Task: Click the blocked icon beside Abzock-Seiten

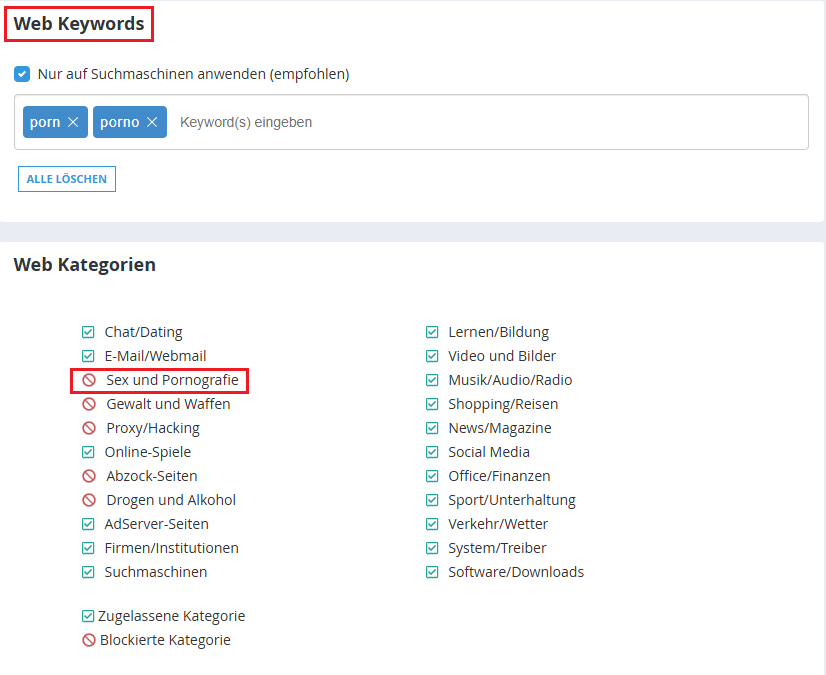Action: click(87, 476)
